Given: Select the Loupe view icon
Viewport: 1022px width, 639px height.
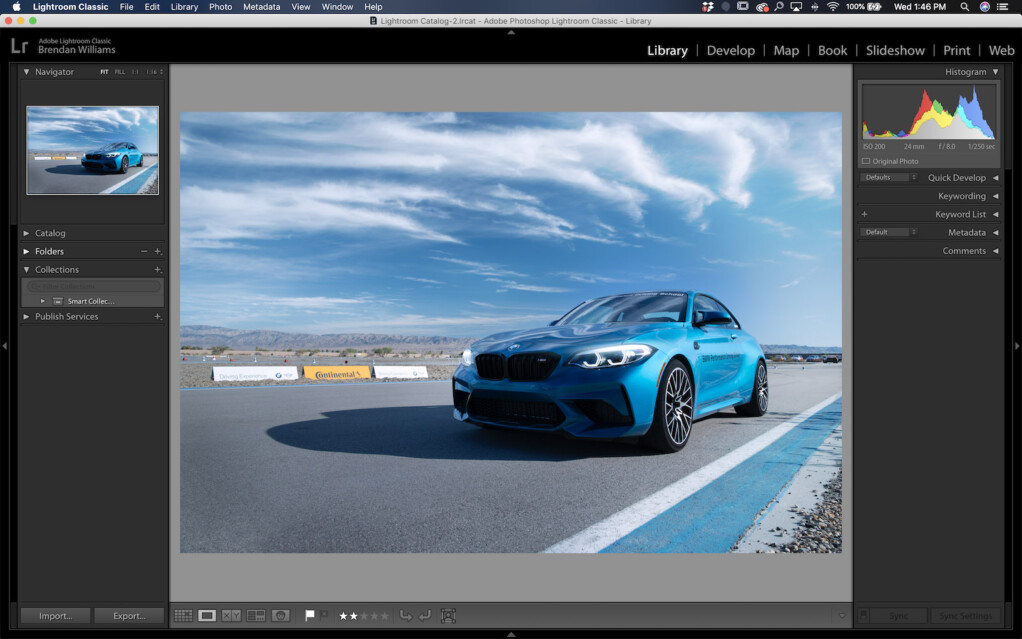Looking at the screenshot, I should (207, 615).
